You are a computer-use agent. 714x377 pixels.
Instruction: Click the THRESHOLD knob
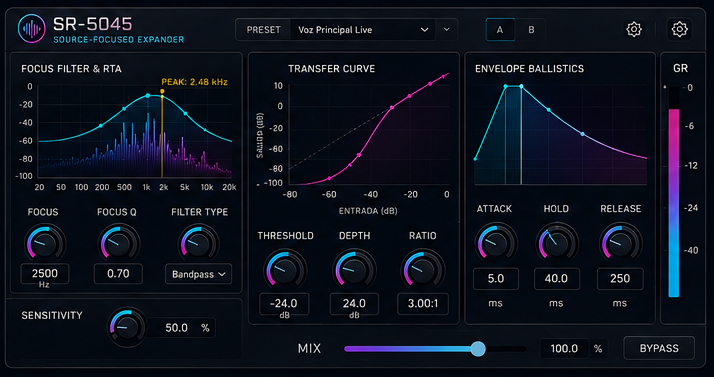point(285,269)
